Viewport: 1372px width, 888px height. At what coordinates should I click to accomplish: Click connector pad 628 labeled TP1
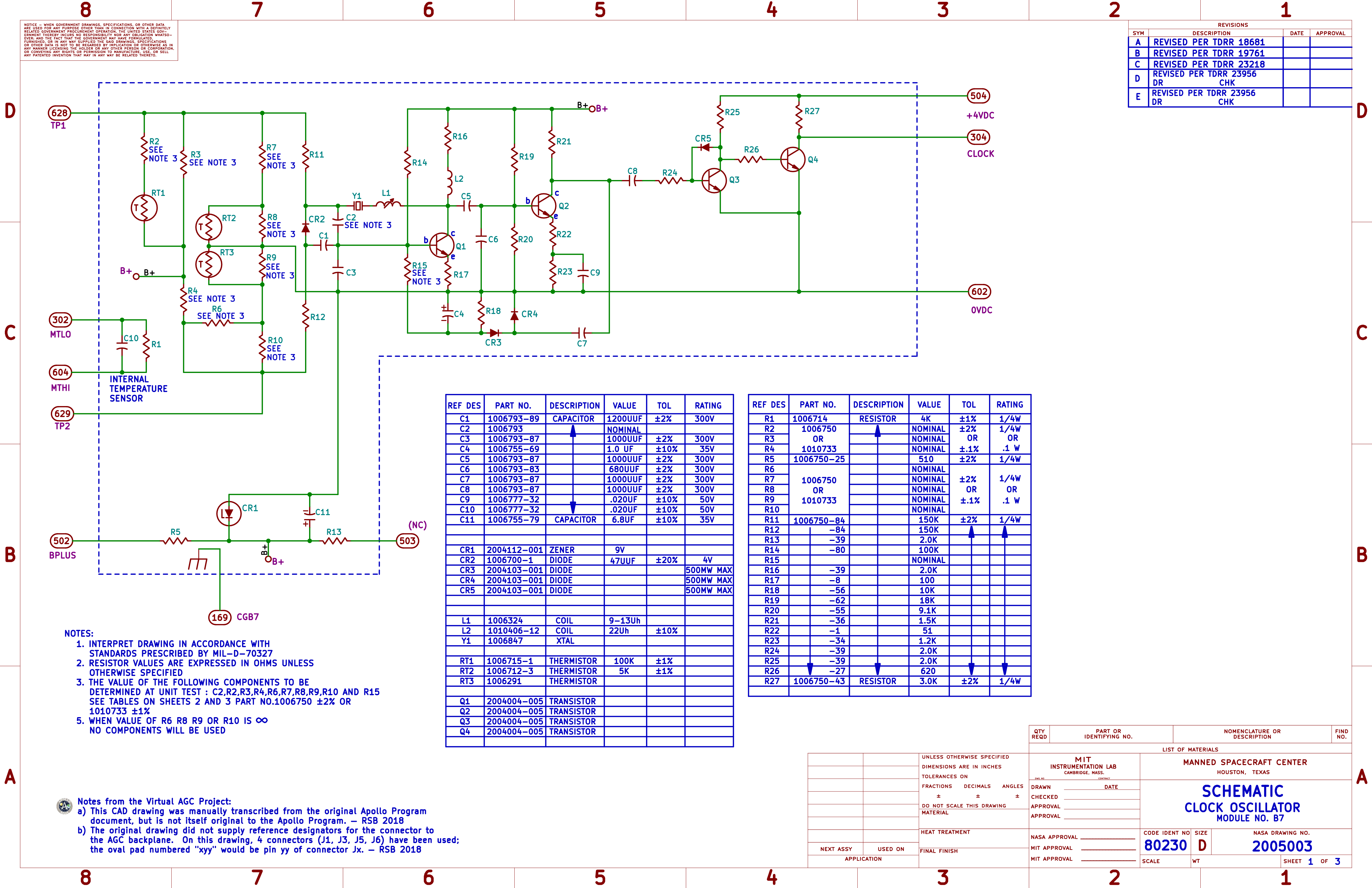(x=59, y=113)
